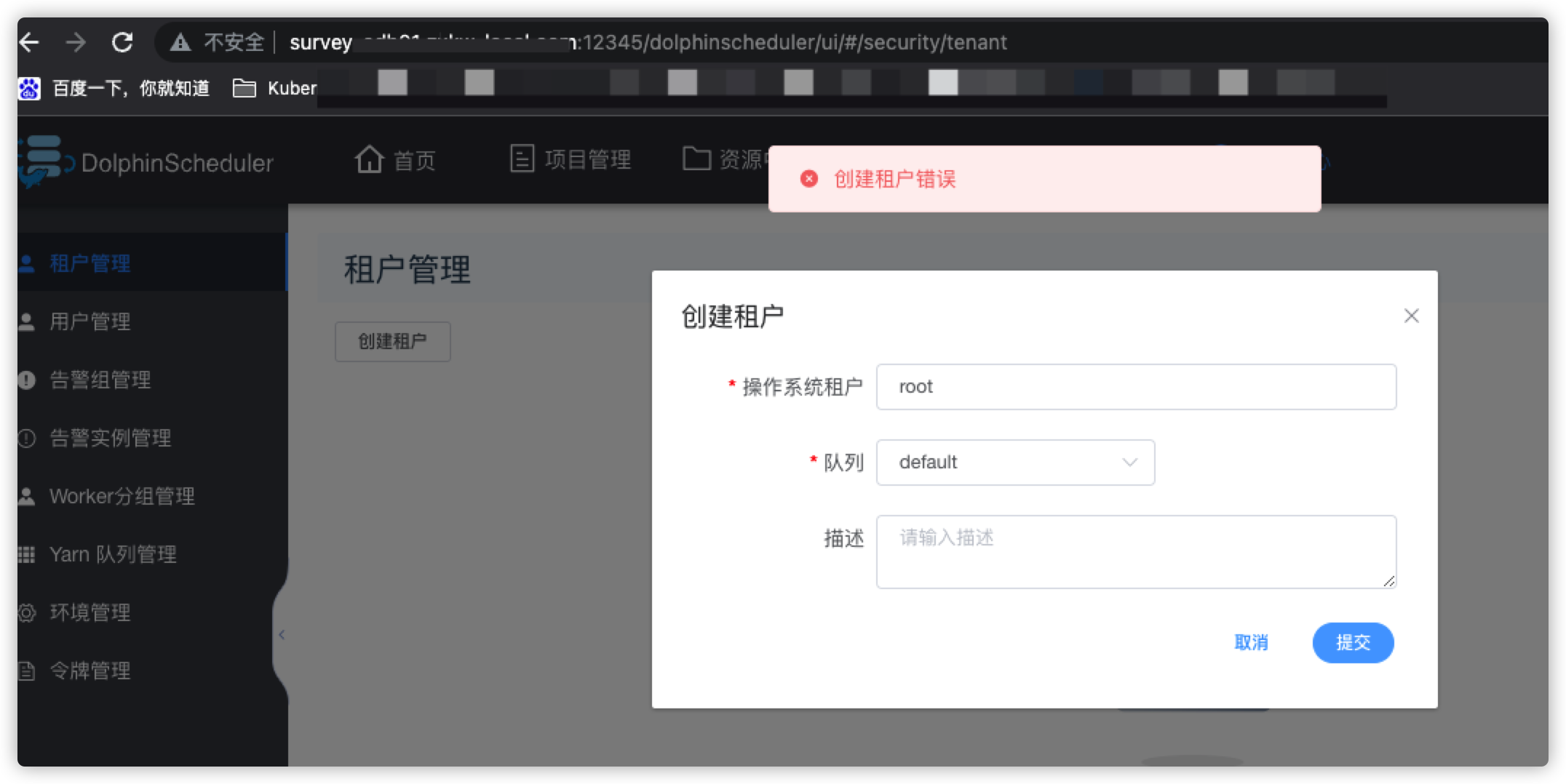
Task: Click the 环境管理 gear icon
Action: (26, 612)
